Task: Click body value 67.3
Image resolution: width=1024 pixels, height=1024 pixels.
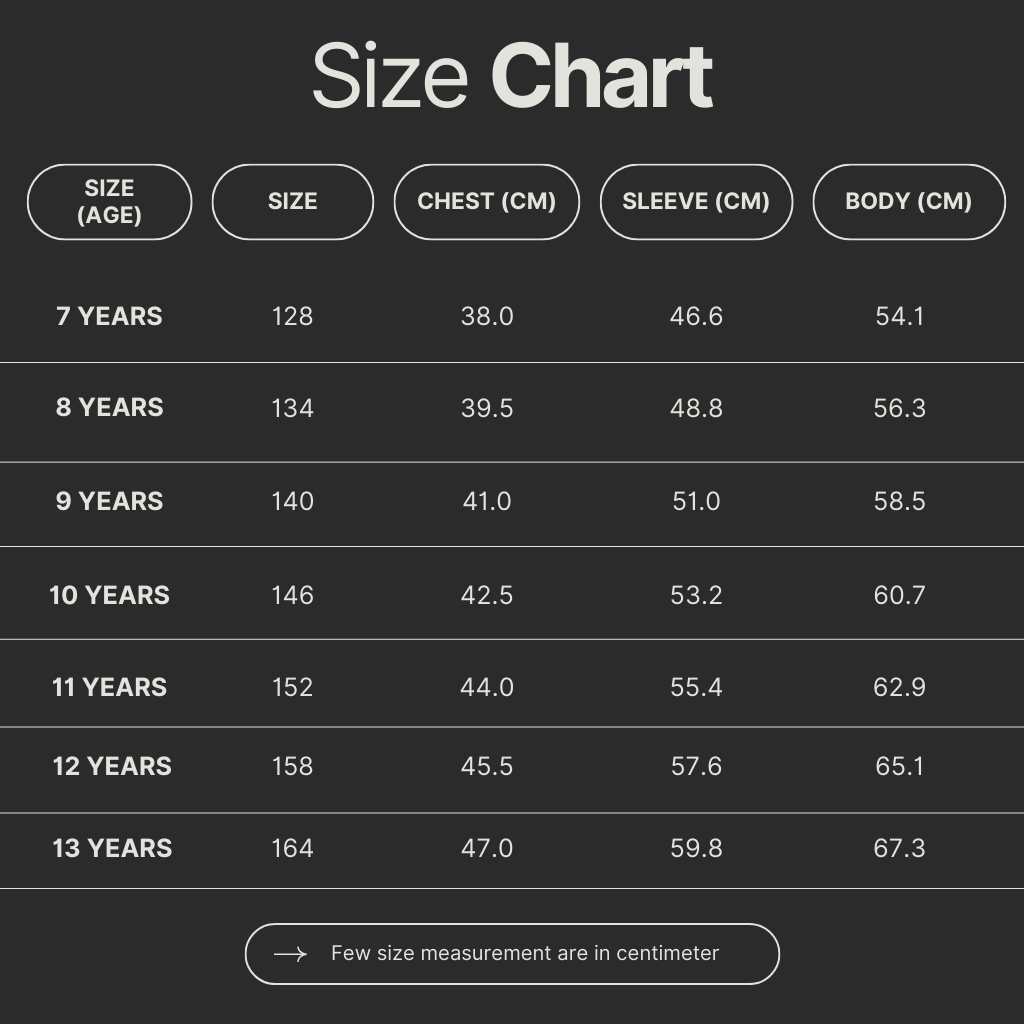Action: point(899,848)
